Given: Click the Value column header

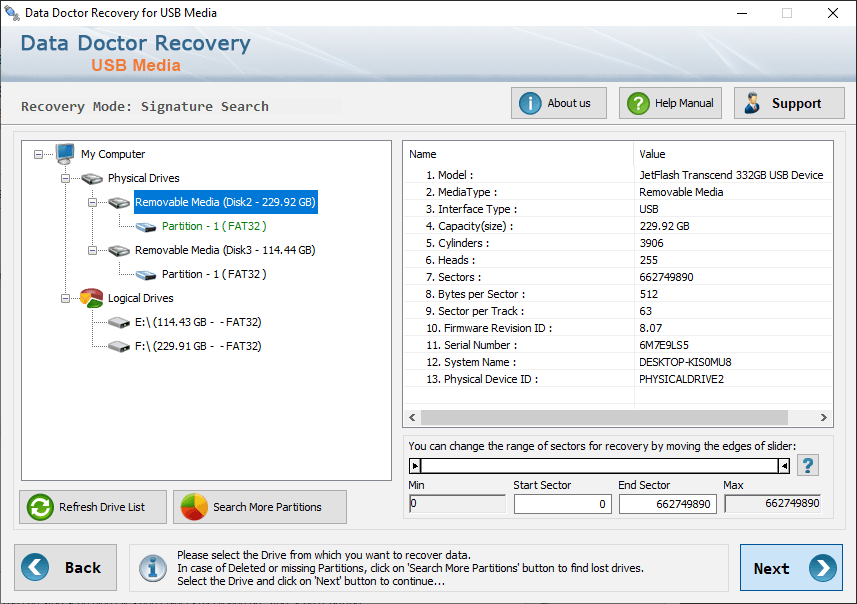Looking at the screenshot, I should tap(733, 154).
